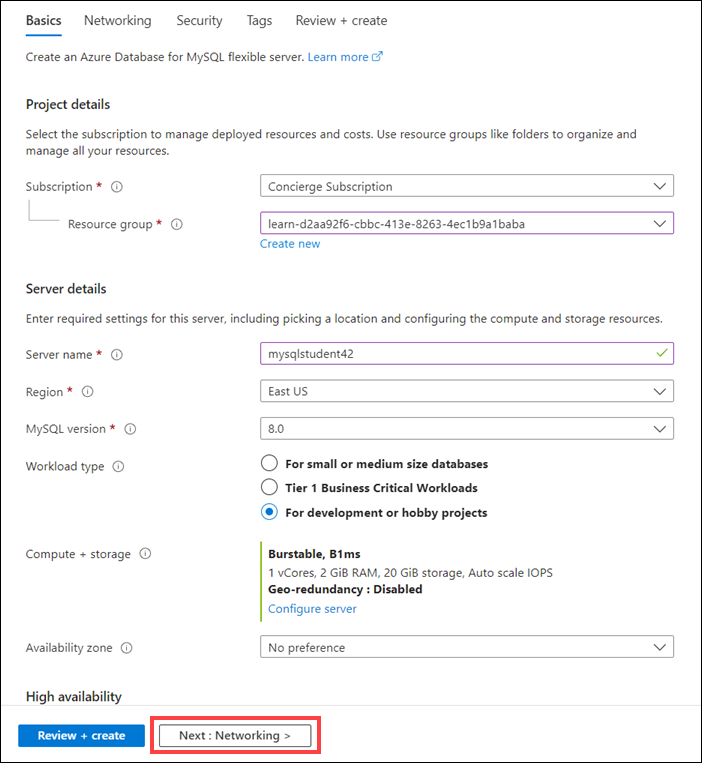Viewport: 702px width, 763px height.
Task: Click the Workload type info icon
Action: coord(119,467)
